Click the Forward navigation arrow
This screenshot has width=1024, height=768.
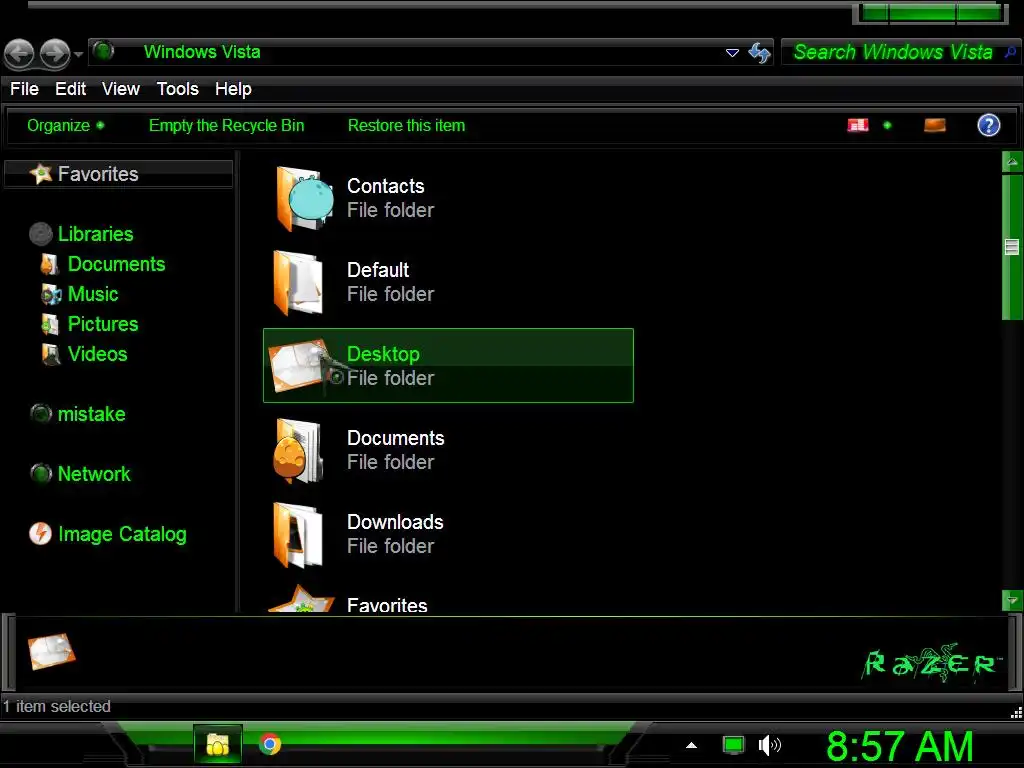[55, 54]
